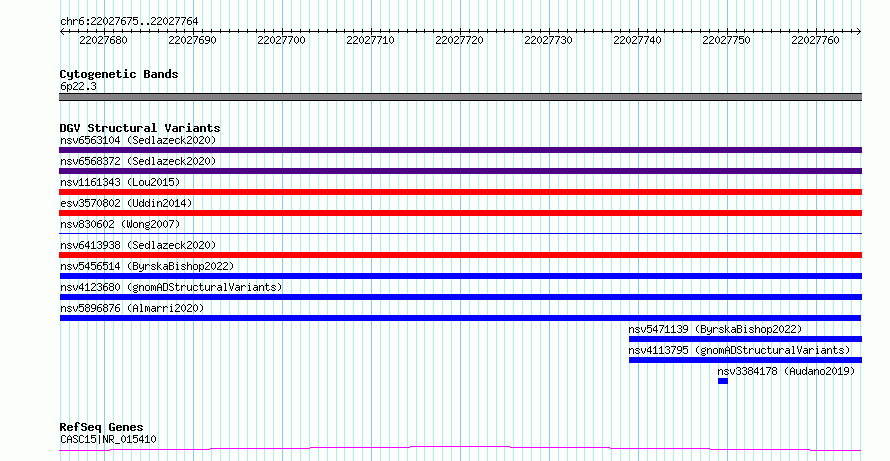Viewport: 890px width, 461px height.
Task: Click the red bar under nsv6413938
Action: [x=460, y=255]
